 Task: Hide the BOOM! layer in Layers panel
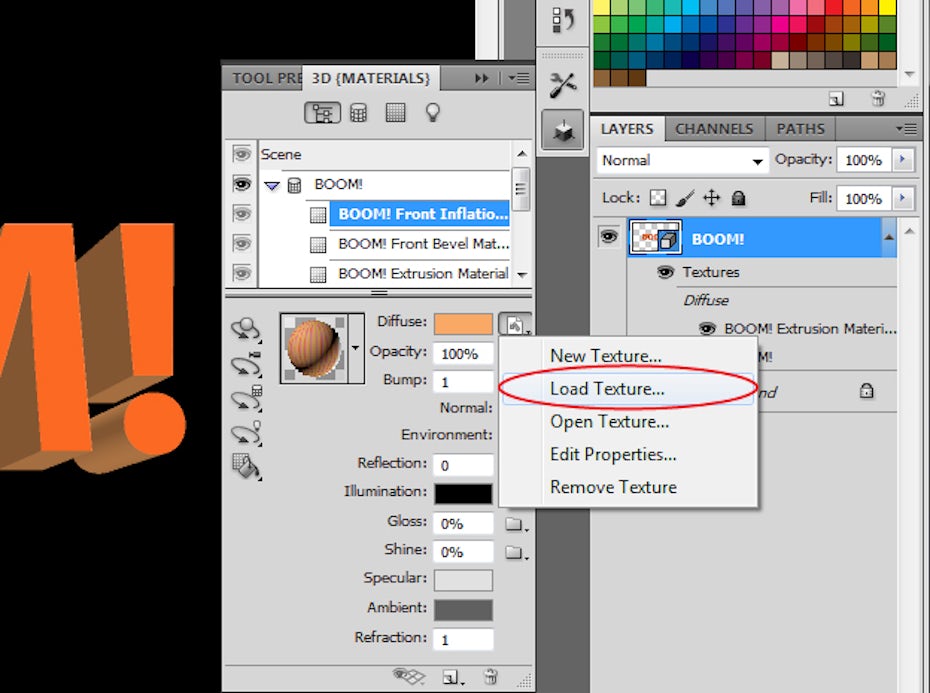coord(608,237)
